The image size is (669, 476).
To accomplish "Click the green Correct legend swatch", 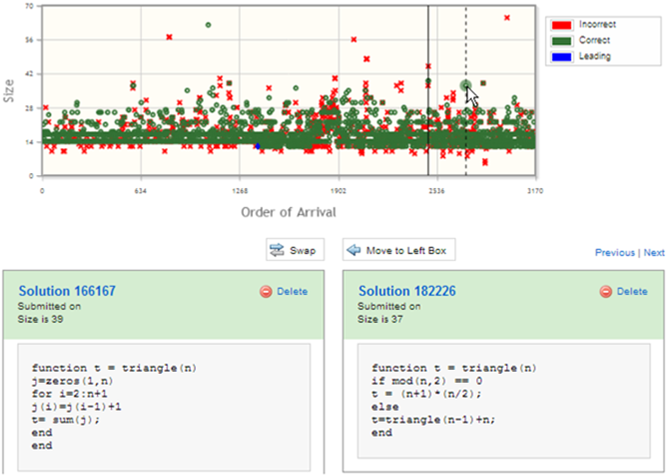I will pyautogui.click(x=562, y=40).
